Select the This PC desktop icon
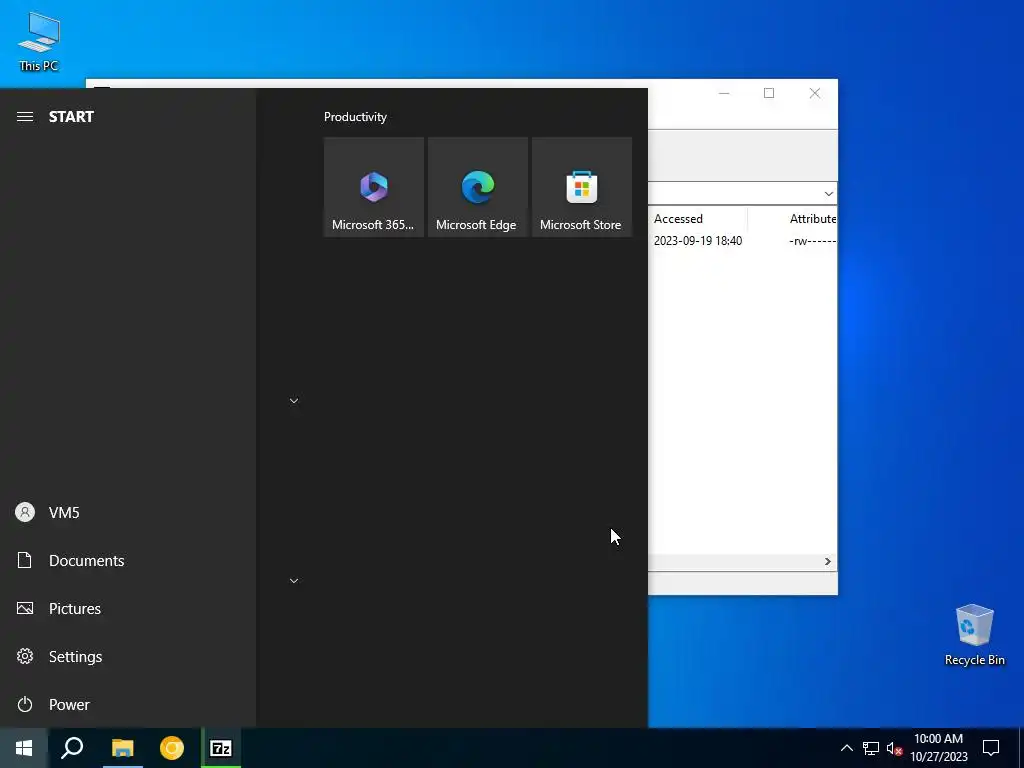This screenshot has height=768, width=1024. coord(39,41)
